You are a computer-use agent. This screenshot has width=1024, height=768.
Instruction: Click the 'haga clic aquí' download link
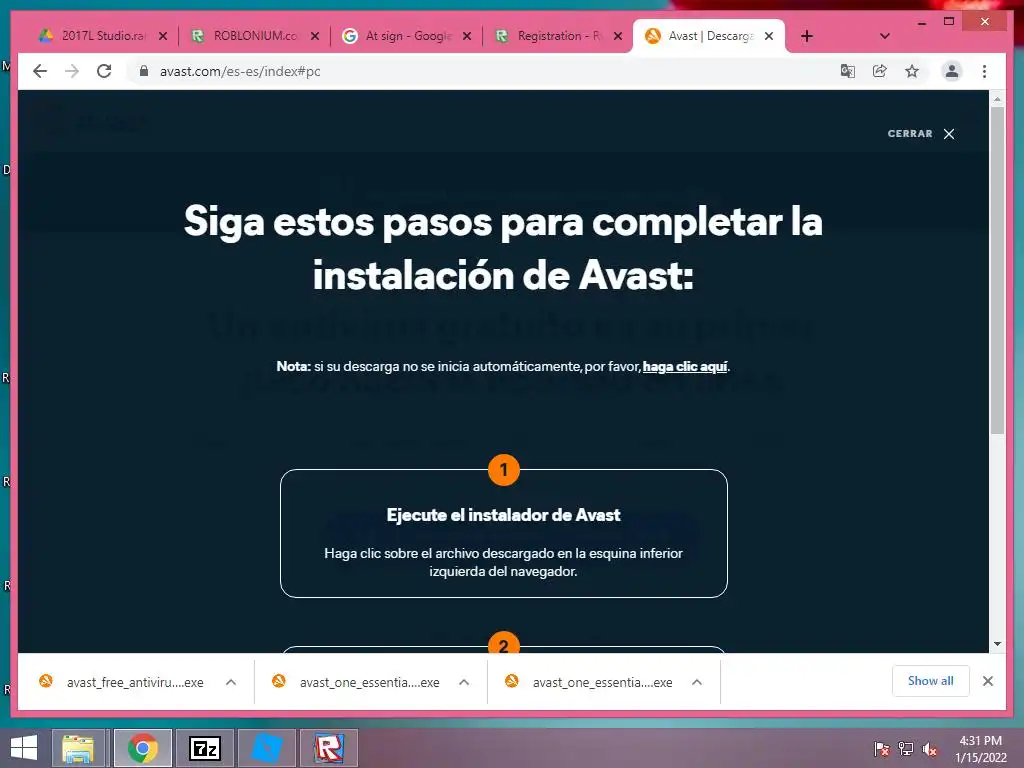(684, 366)
